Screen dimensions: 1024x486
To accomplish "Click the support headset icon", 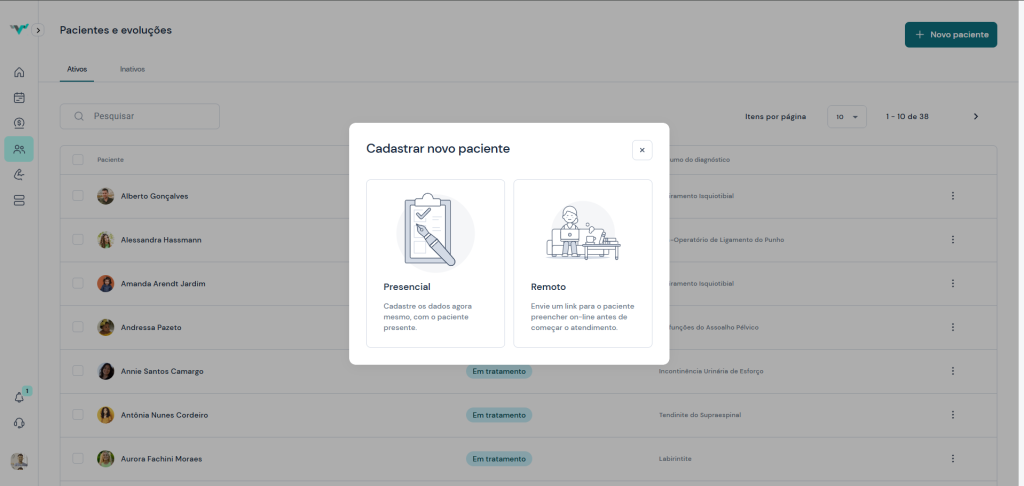I will [19, 423].
